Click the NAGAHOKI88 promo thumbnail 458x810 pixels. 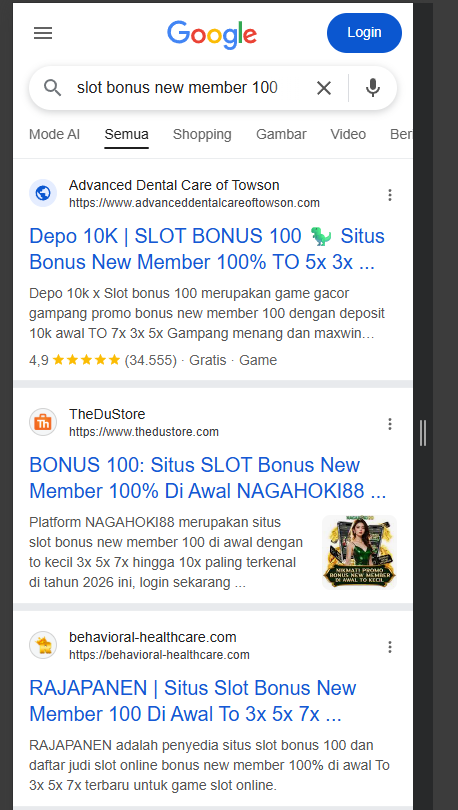359,552
